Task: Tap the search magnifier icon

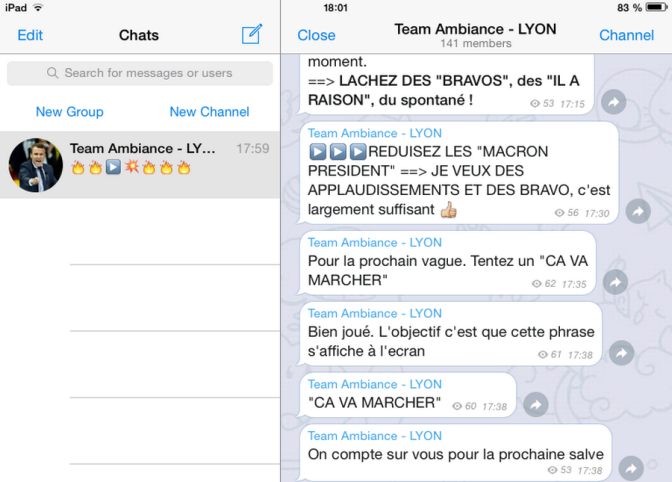Action: 52,73
